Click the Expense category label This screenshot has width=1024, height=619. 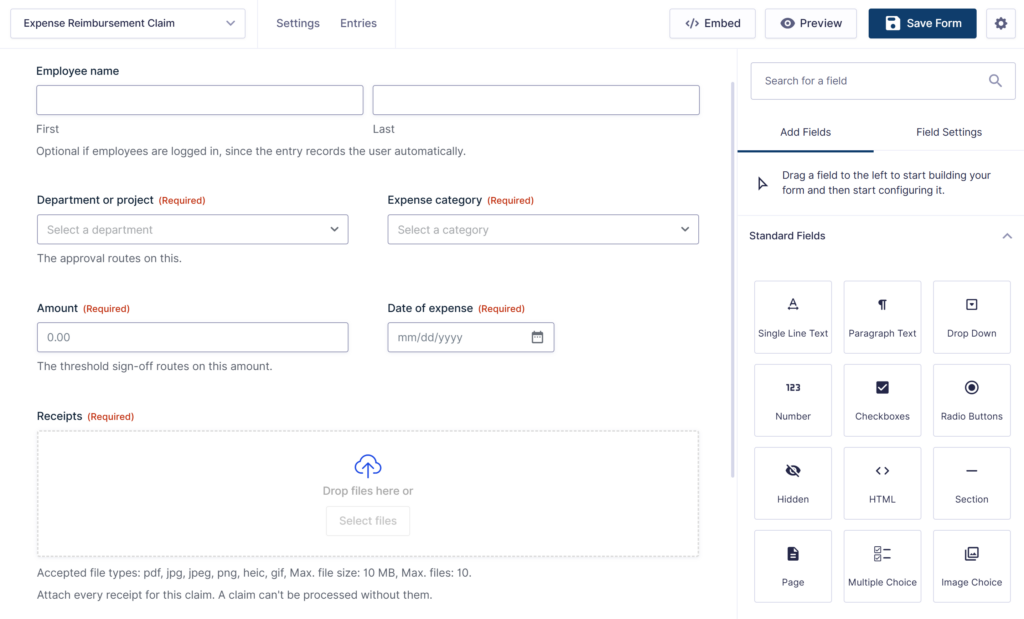point(435,200)
